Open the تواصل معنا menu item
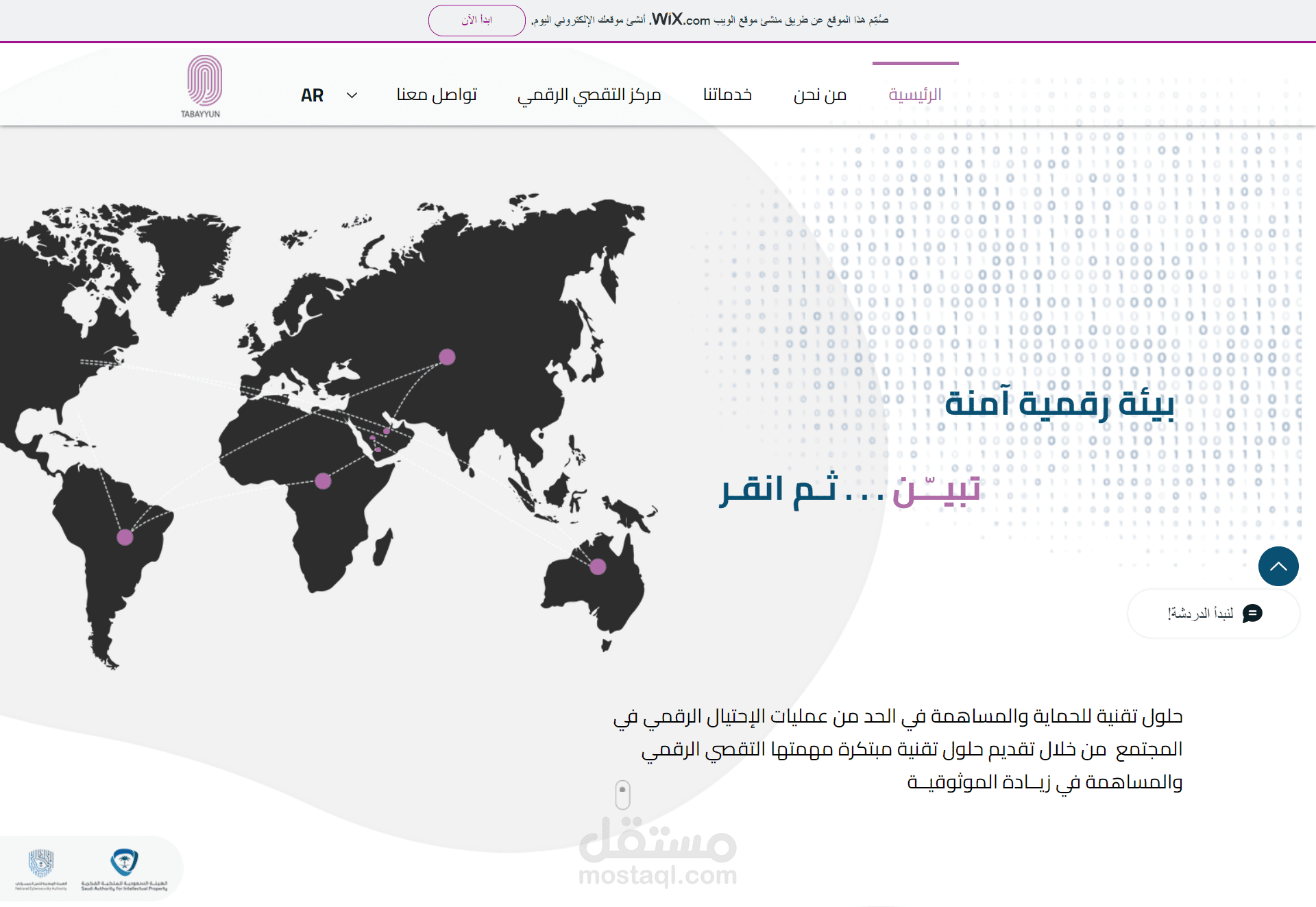This screenshot has height=907, width=1316. (x=437, y=95)
